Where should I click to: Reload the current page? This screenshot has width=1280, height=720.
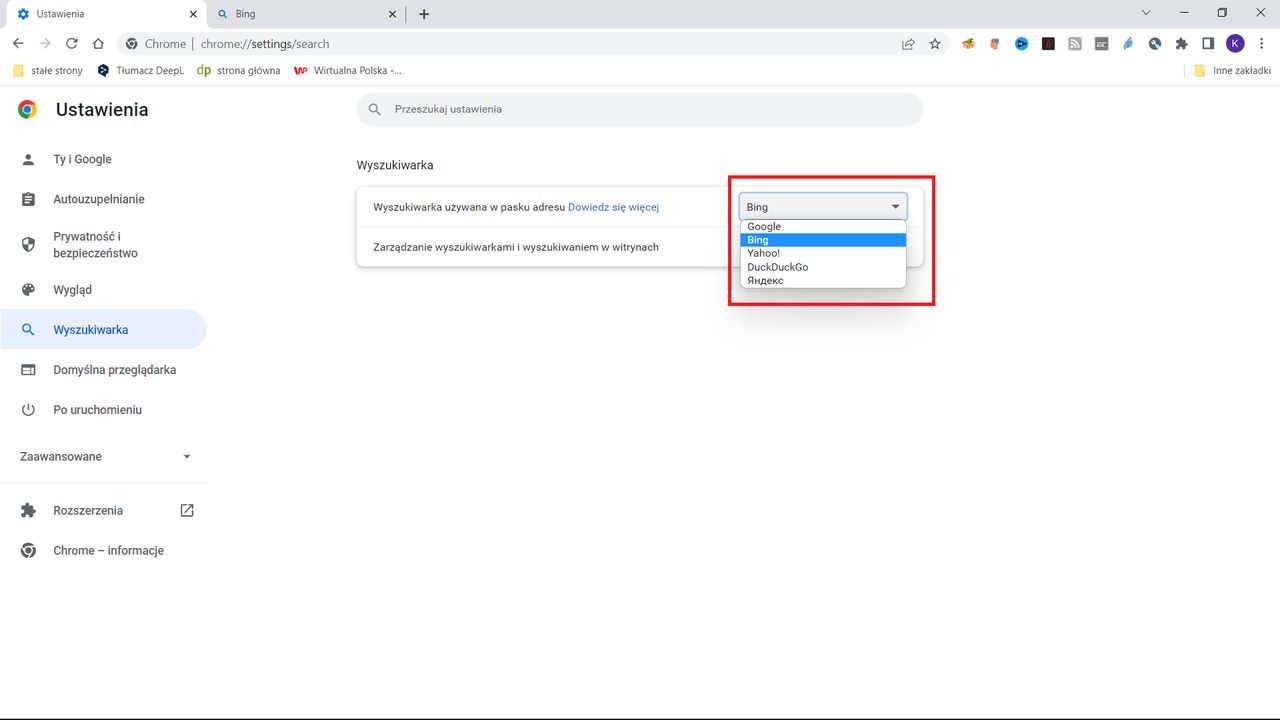[72, 44]
